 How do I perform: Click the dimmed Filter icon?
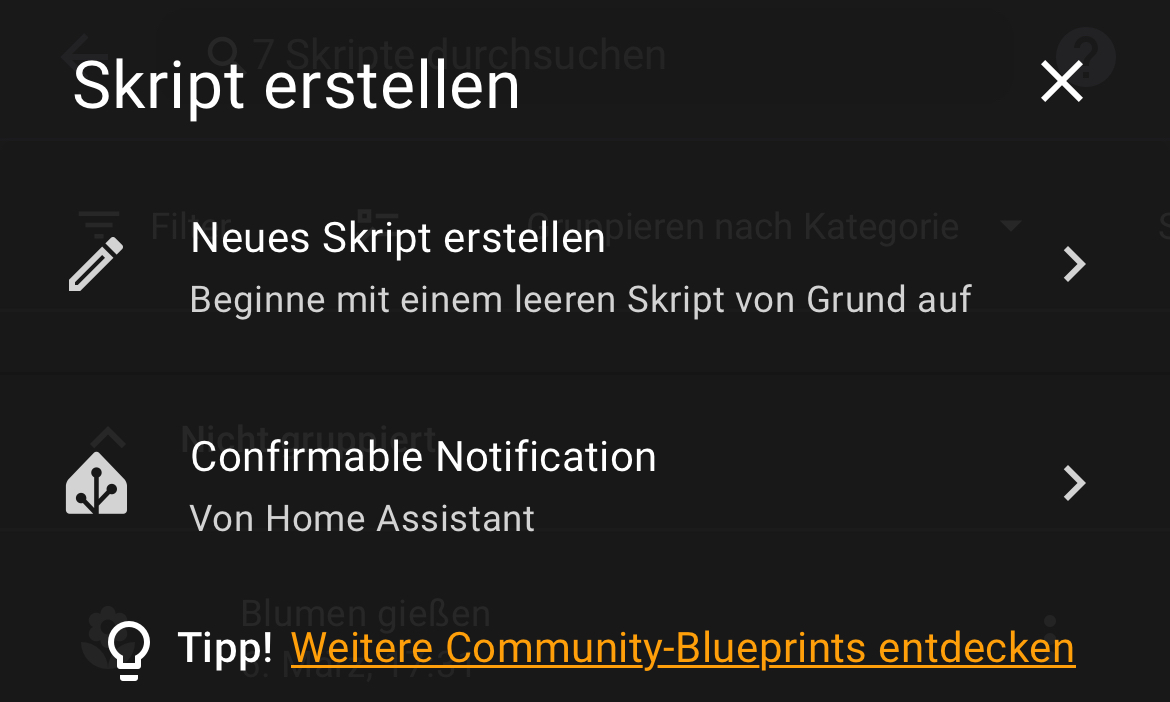click(x=99, y=225)
